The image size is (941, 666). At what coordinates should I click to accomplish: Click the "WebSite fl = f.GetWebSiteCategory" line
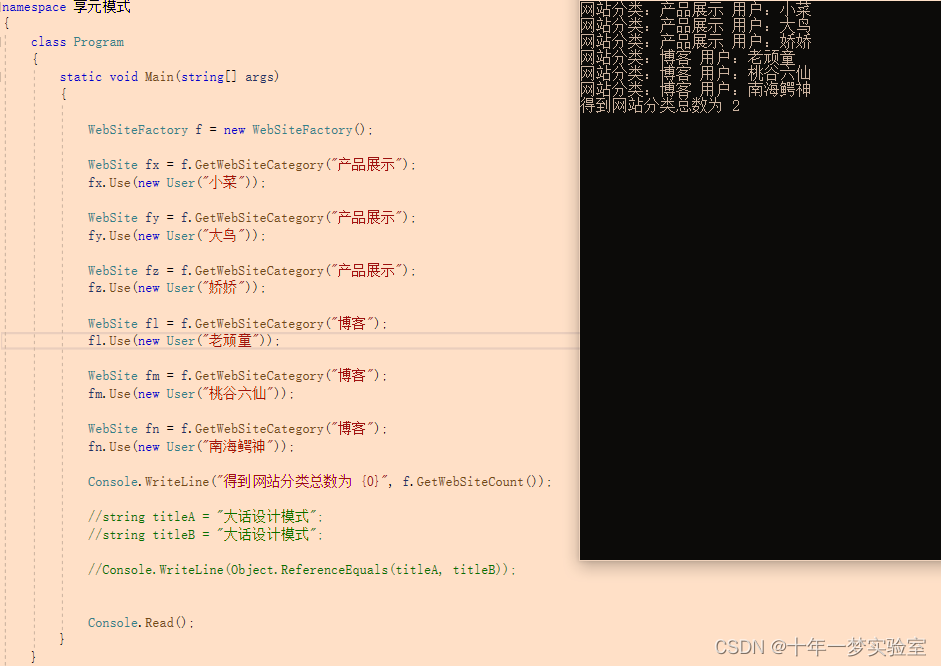(238, 323)
